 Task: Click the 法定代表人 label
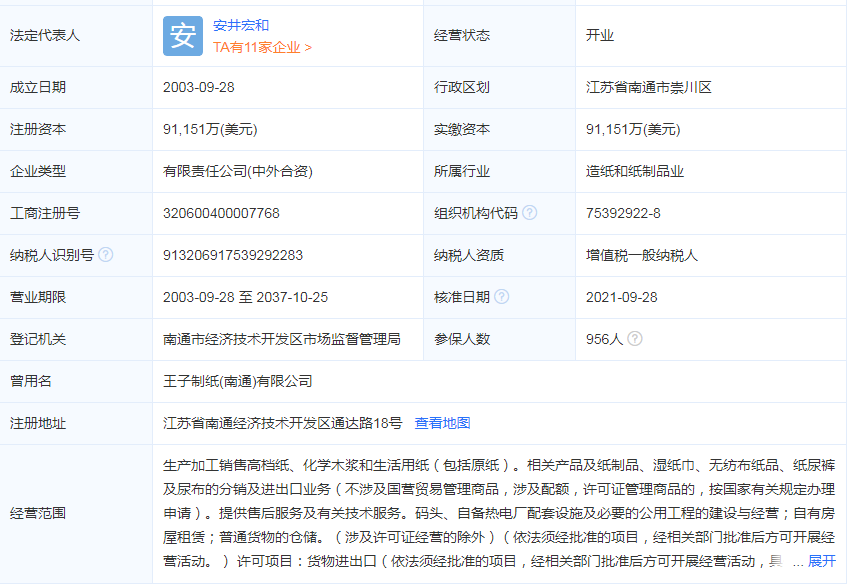[45, 35]
